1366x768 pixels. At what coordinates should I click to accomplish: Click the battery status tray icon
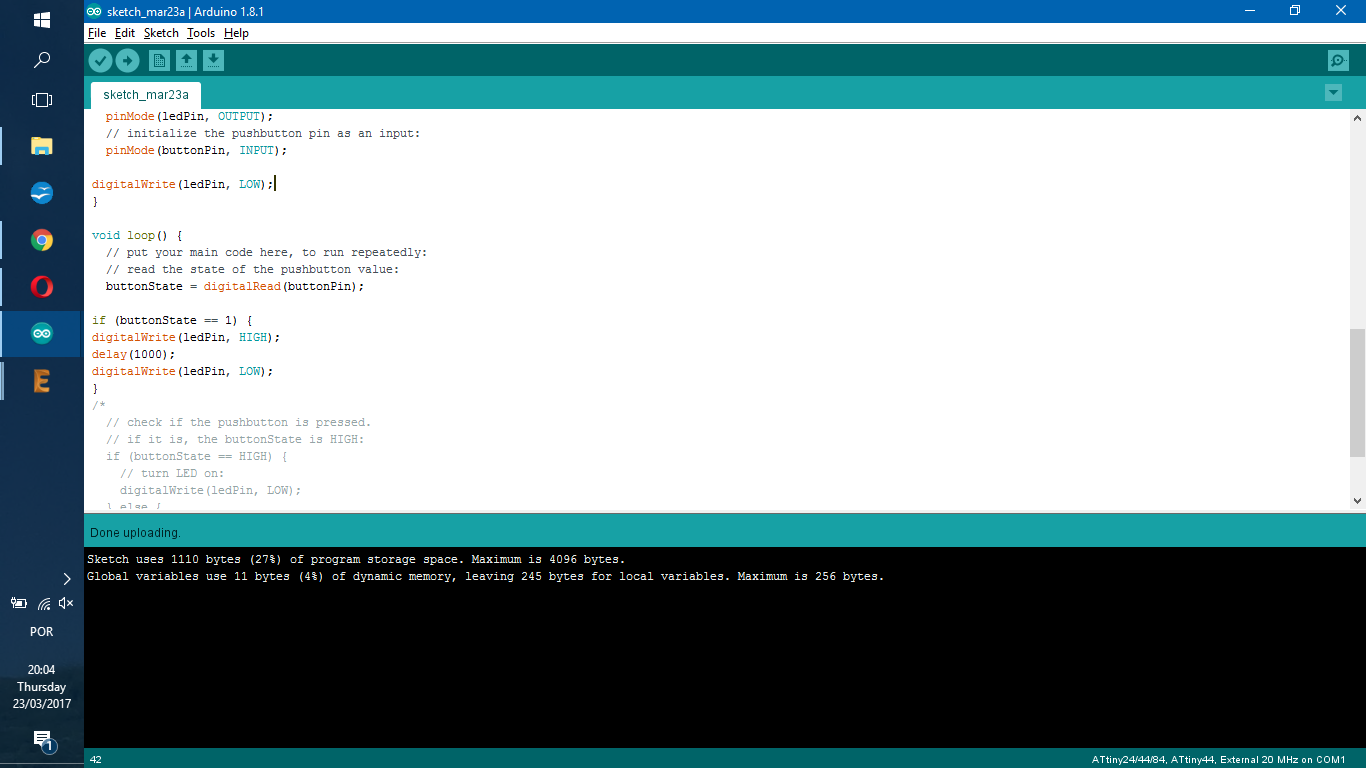(18, 603)
